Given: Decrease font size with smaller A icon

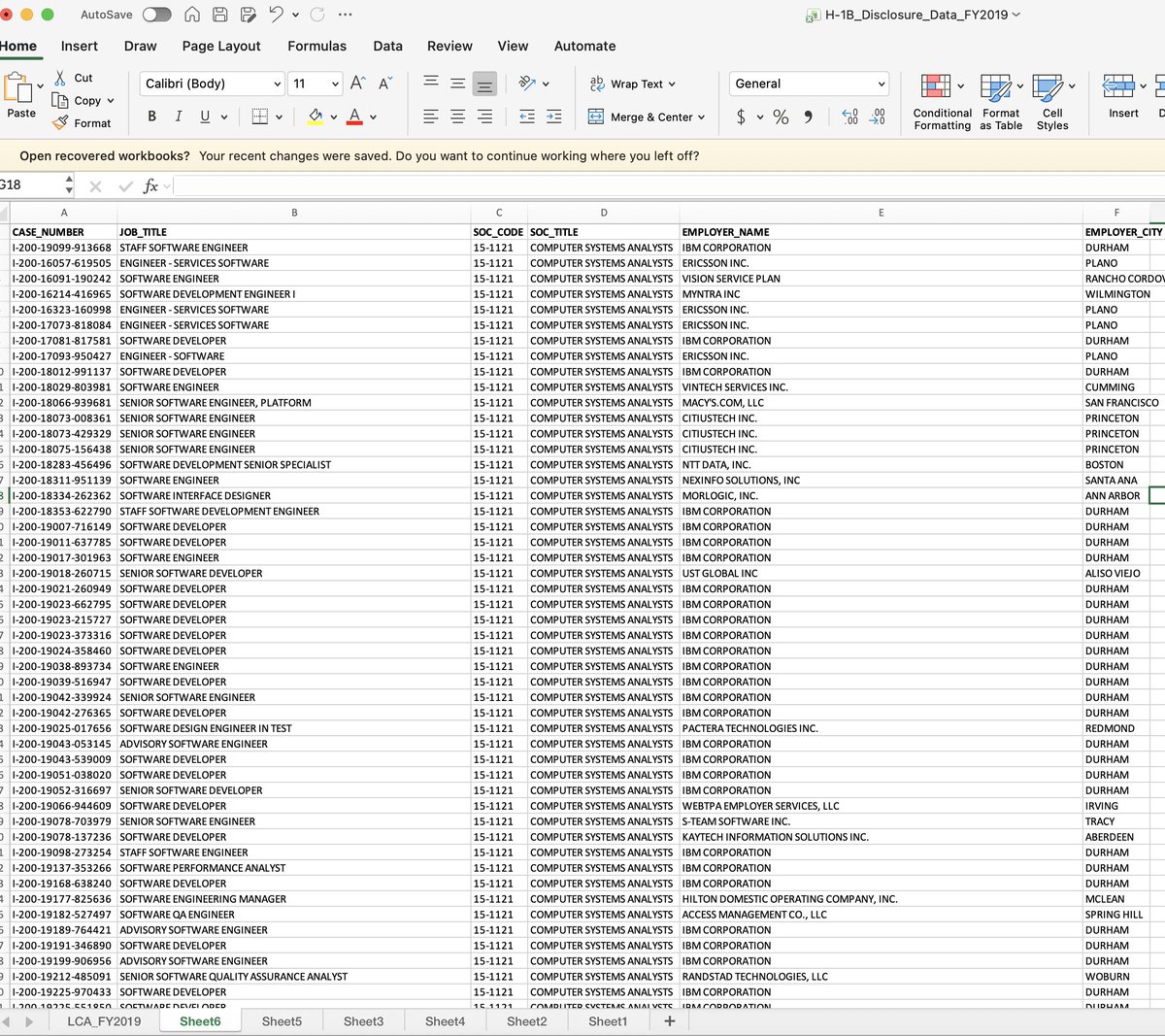Looking at the screenshot, I should [x=385, y=84].
